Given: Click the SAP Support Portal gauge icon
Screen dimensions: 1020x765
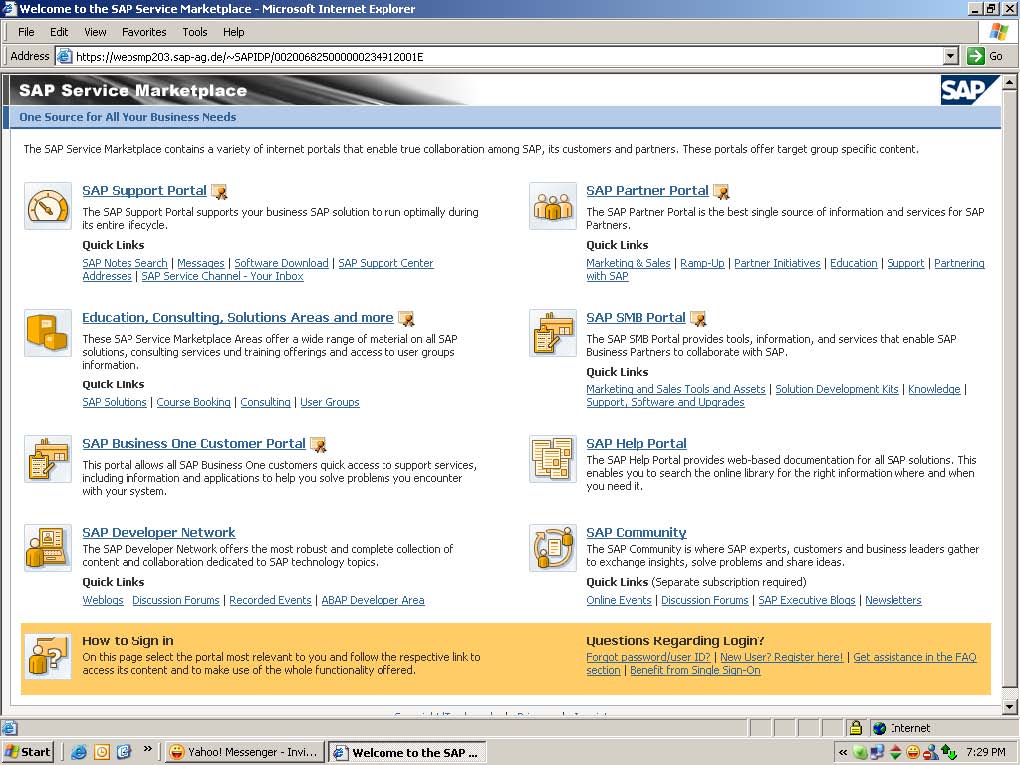Looking at the screenshot, I should point(48,206).
